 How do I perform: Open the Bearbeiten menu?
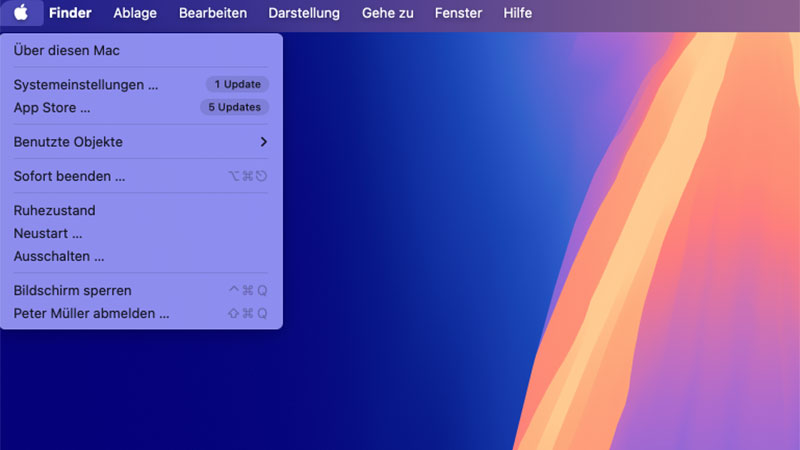pos(213,13)
